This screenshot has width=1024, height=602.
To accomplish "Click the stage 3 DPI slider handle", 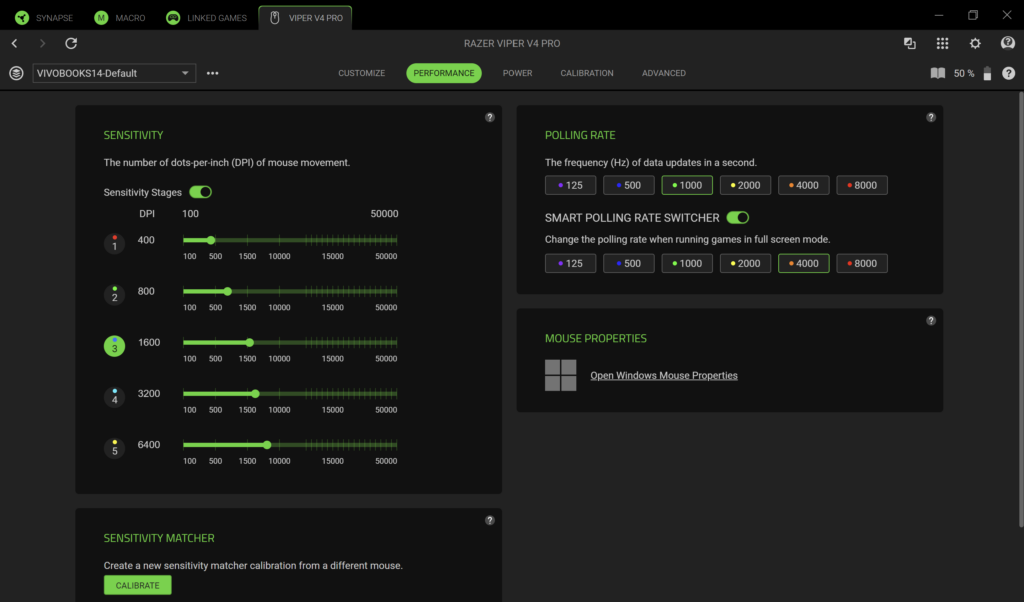I will coord(249,342).
